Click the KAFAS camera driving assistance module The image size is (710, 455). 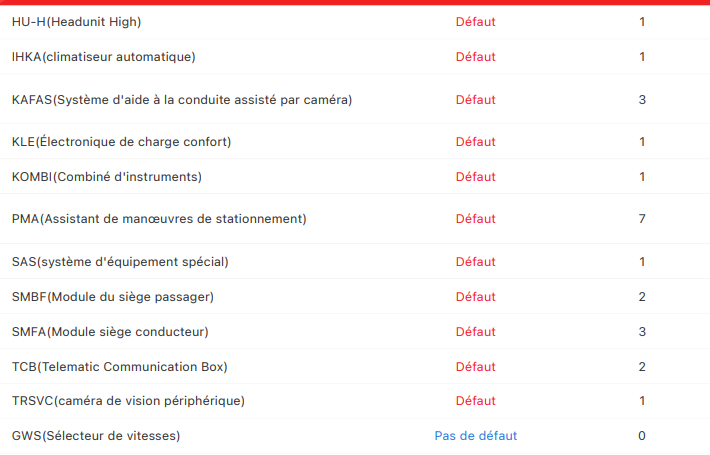pyautogui.click(x=181, y=100)
